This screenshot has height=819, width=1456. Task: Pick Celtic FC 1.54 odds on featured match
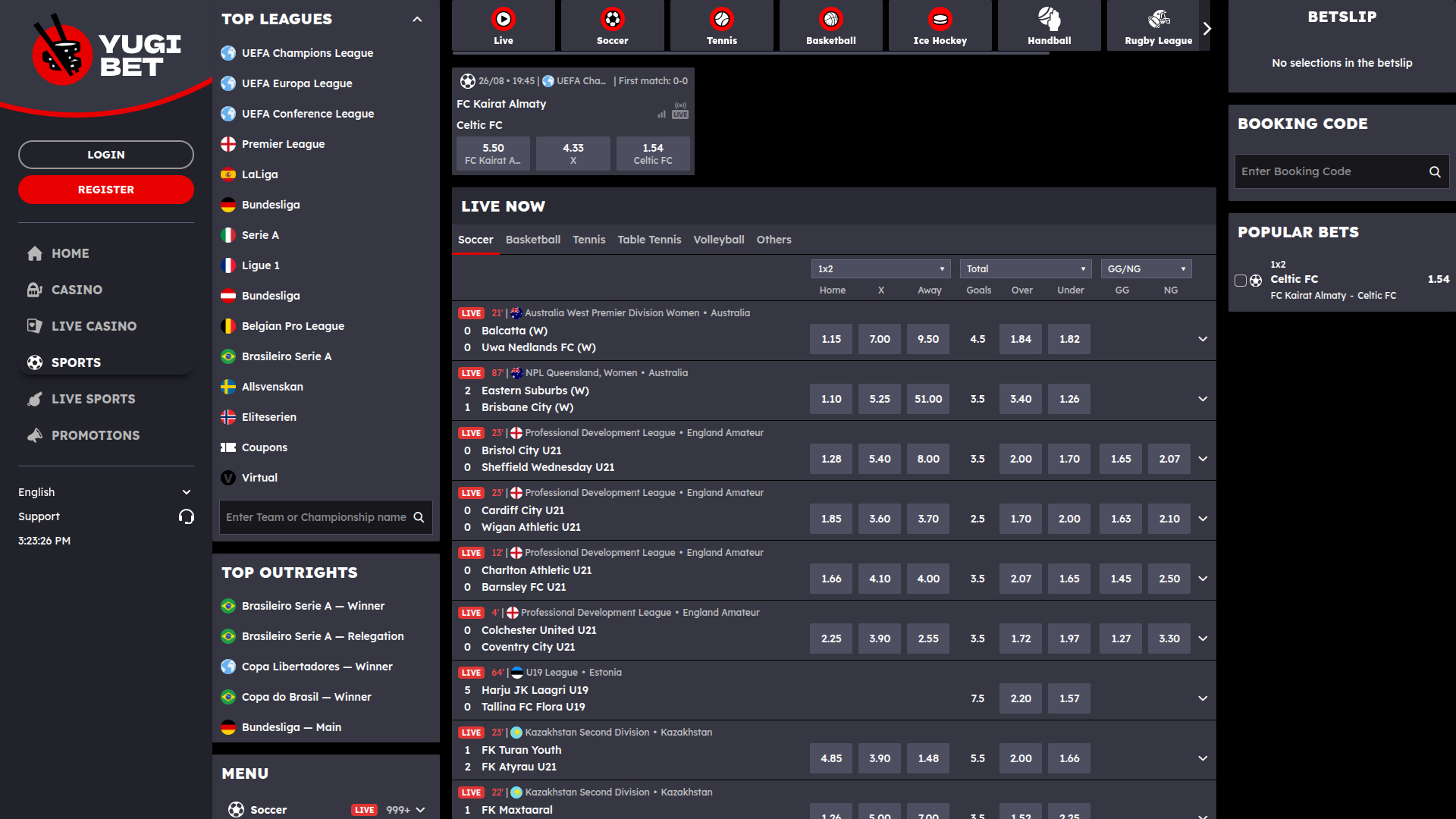pos(652,153)
